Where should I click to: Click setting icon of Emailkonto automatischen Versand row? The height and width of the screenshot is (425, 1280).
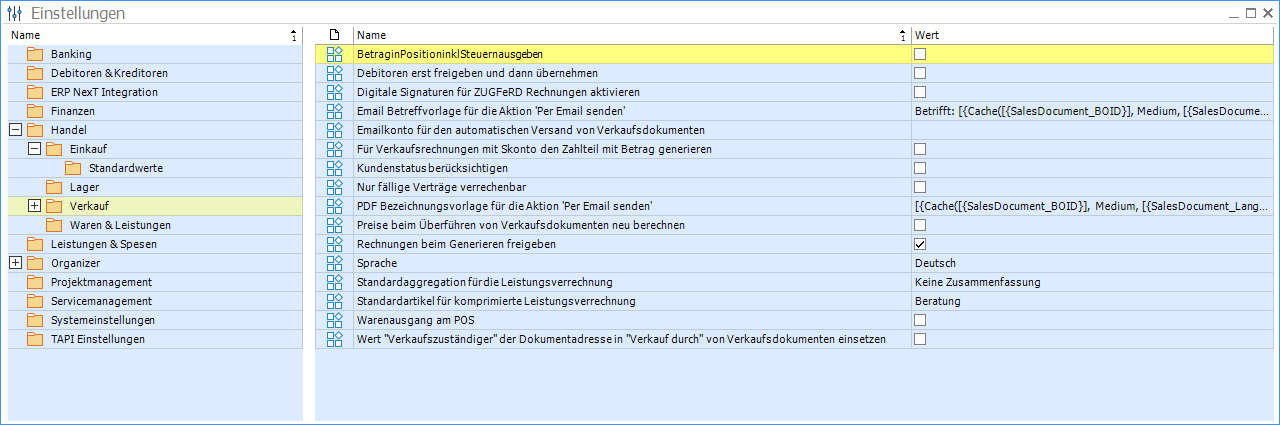click(335, 130)
